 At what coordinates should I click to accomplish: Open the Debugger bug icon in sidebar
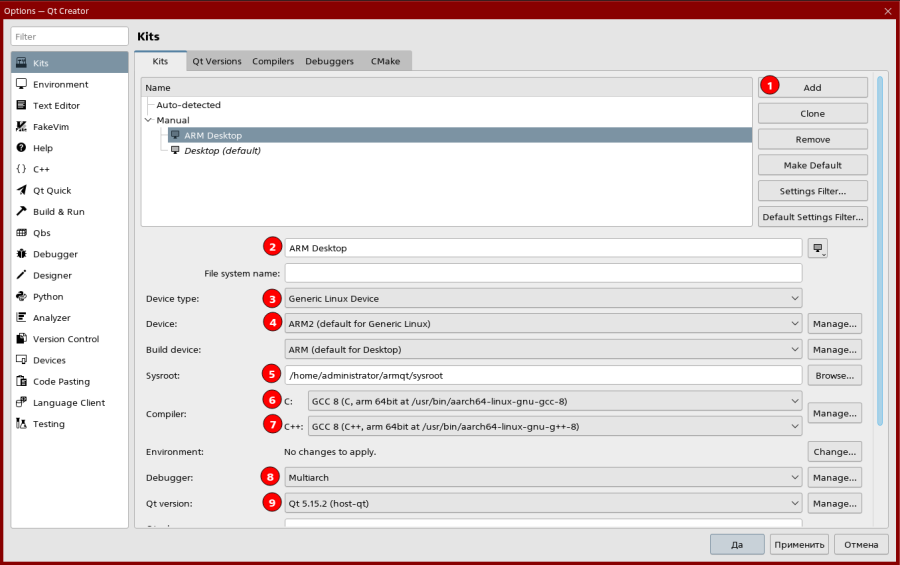21,254
